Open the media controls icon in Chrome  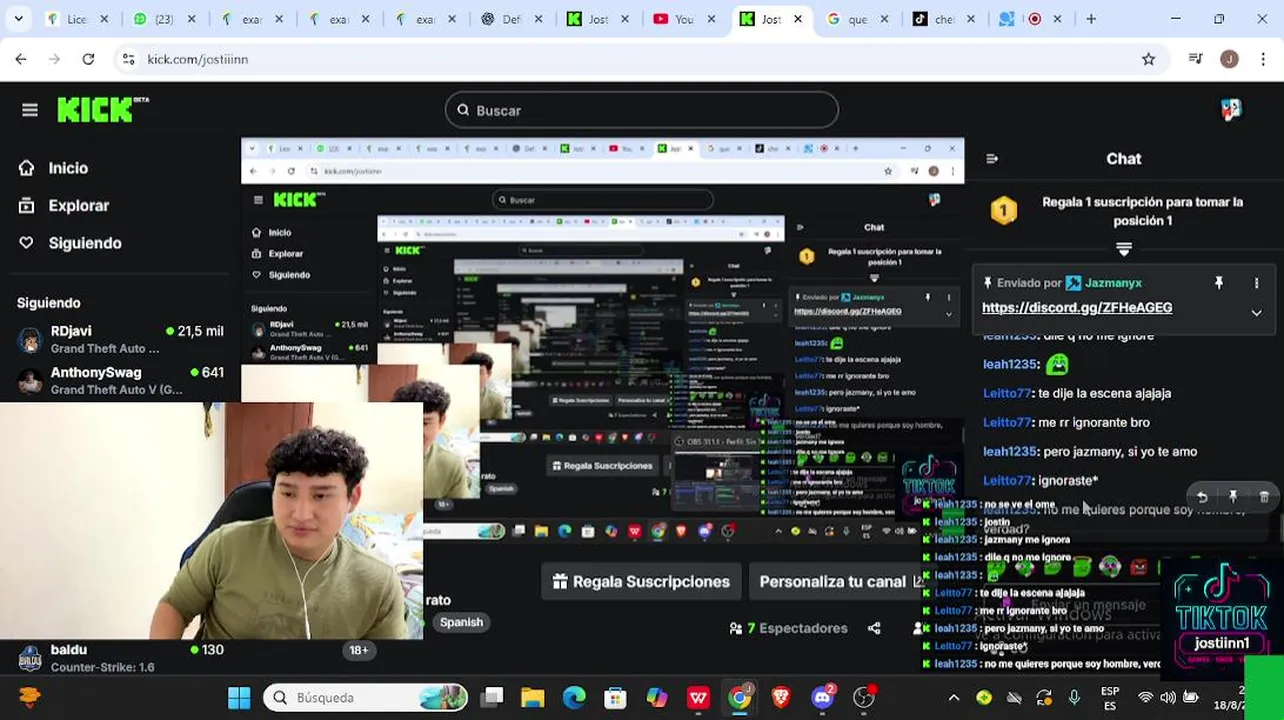tap(1195, 59)
